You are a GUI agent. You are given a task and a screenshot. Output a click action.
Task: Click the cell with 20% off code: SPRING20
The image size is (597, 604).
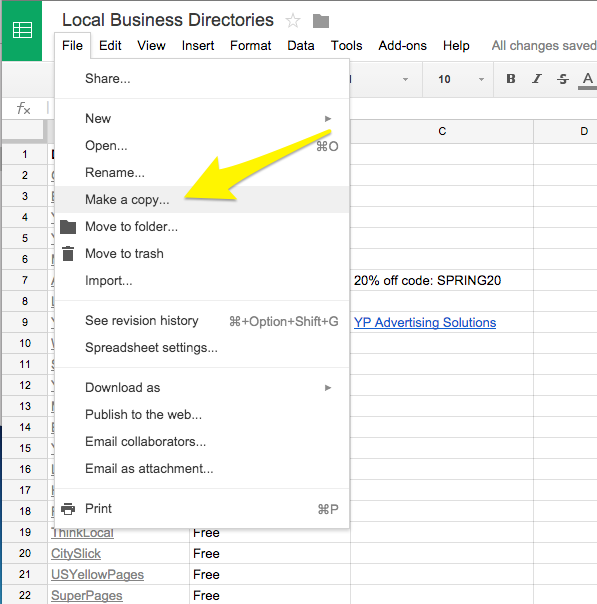442,280
